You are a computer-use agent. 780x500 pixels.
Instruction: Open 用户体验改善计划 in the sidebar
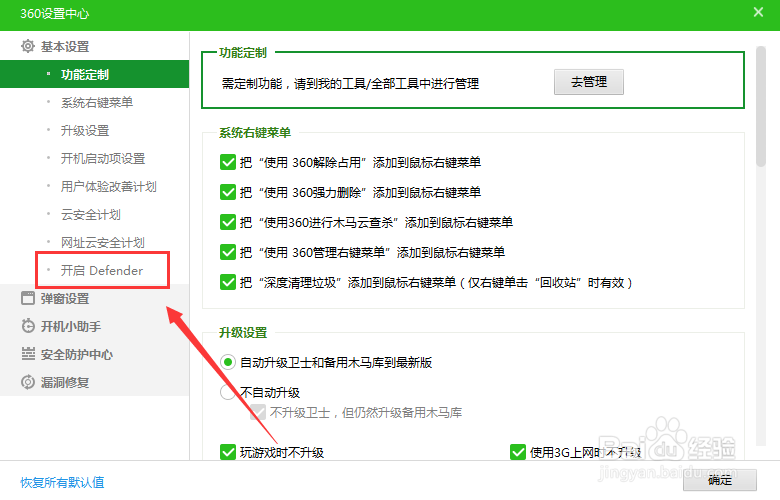(109, 187)
